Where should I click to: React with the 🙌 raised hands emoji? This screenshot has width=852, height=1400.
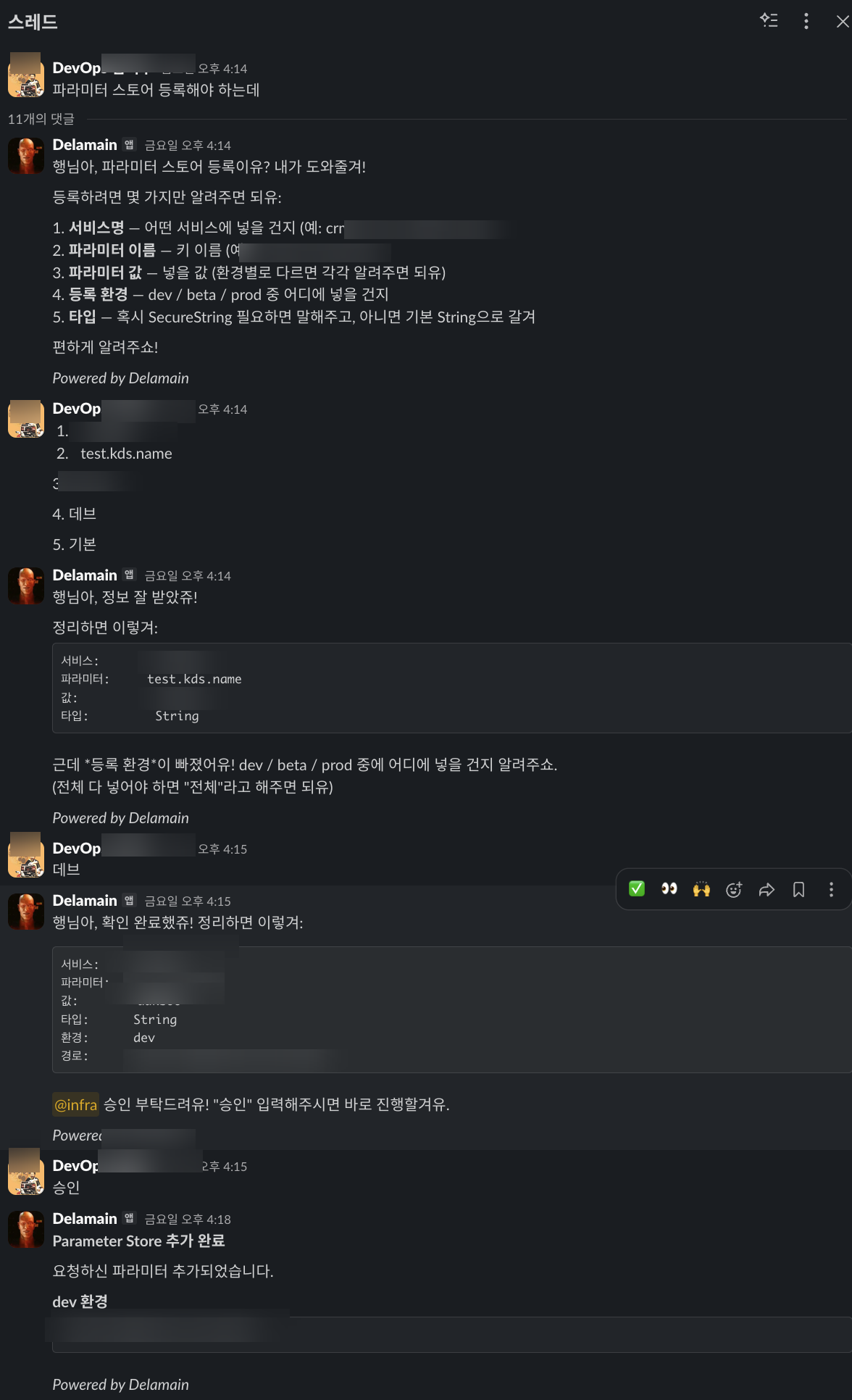click(x=701, y=889)
